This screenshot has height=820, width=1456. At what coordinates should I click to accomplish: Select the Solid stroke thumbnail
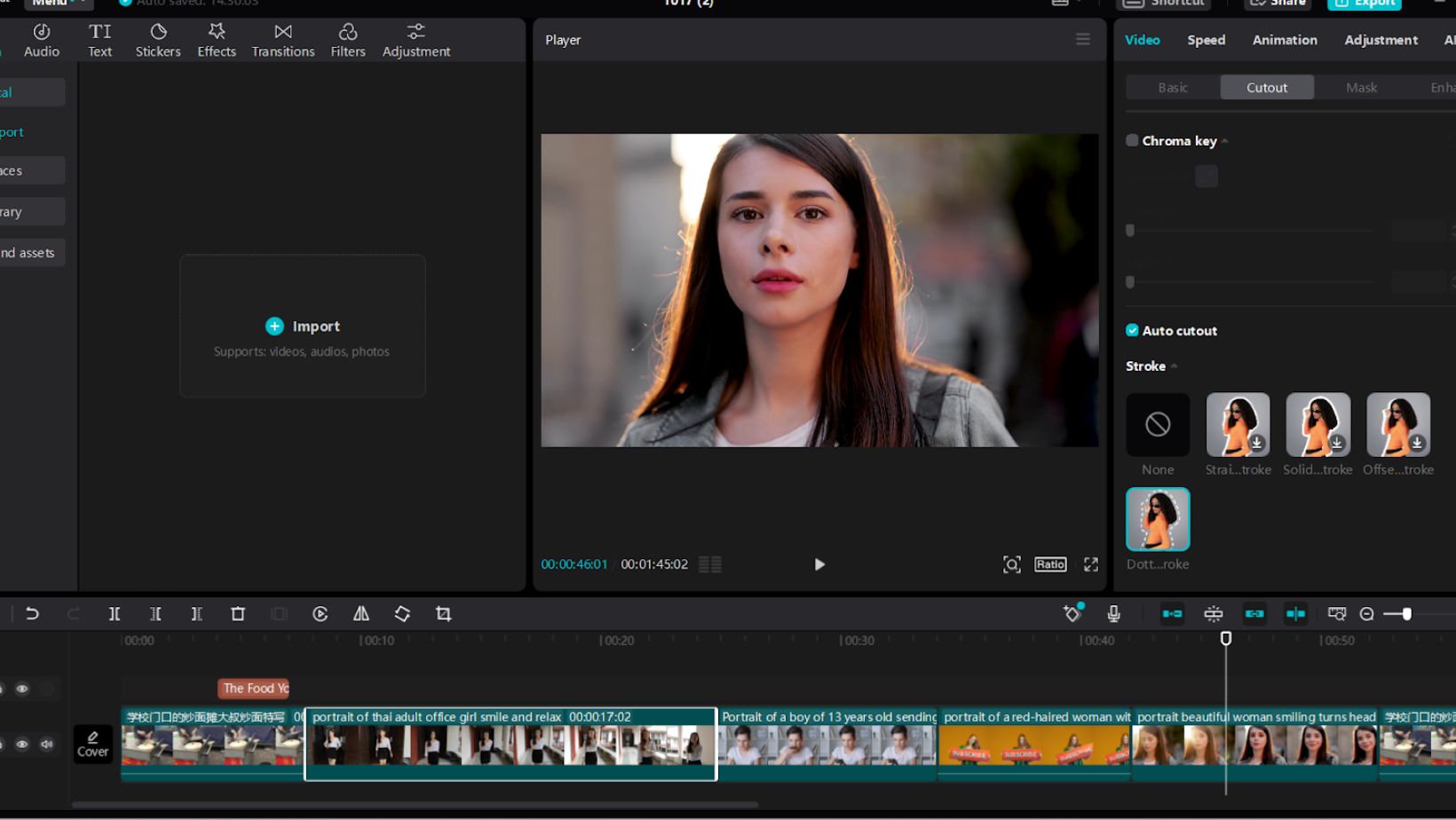pyautogui.click(x=1318, y=424)
